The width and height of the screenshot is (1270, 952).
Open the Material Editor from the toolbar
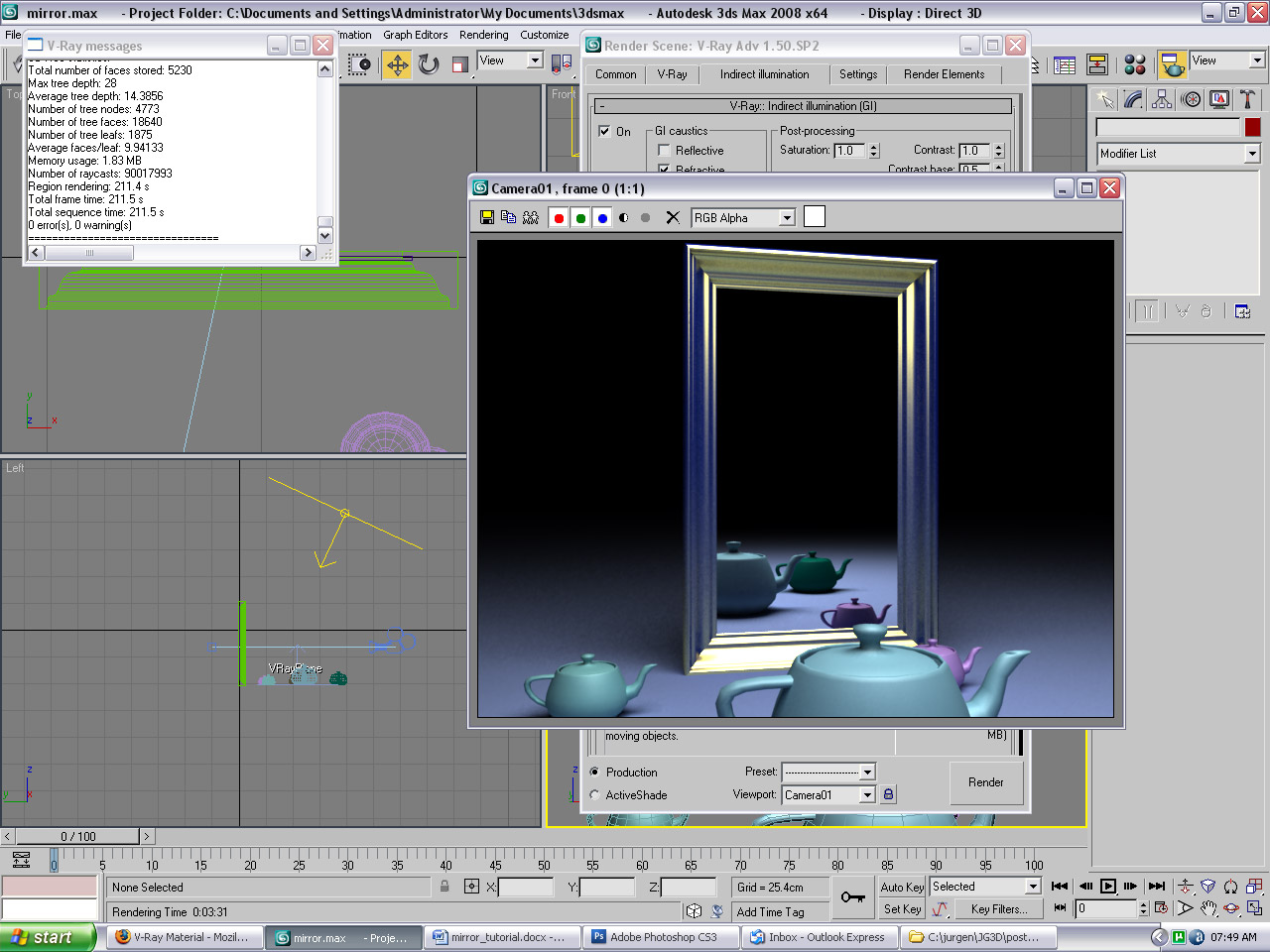[x=1135, y=64]
